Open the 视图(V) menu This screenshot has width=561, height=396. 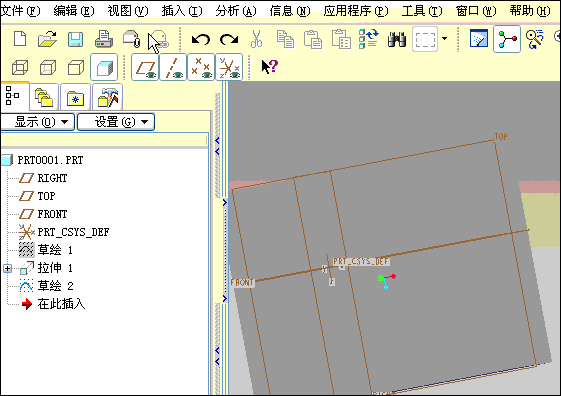pyautogui.click(x=128, y=11)
